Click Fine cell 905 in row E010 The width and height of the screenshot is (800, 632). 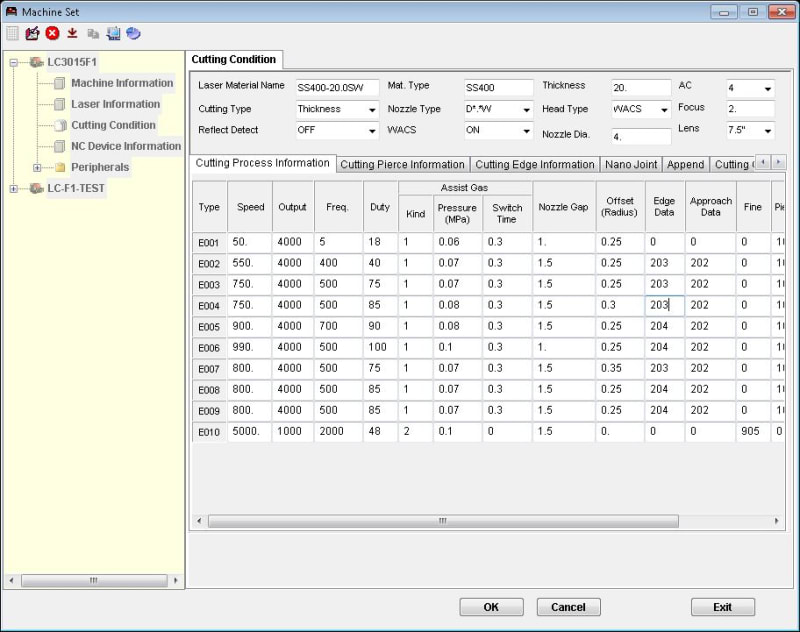753,432
